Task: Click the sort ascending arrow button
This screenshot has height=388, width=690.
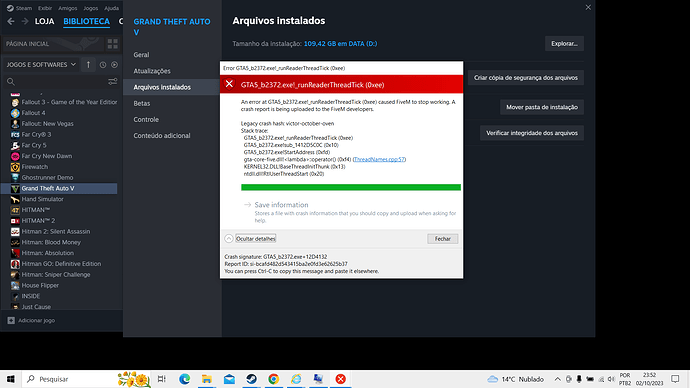Action: coord(88,65)
